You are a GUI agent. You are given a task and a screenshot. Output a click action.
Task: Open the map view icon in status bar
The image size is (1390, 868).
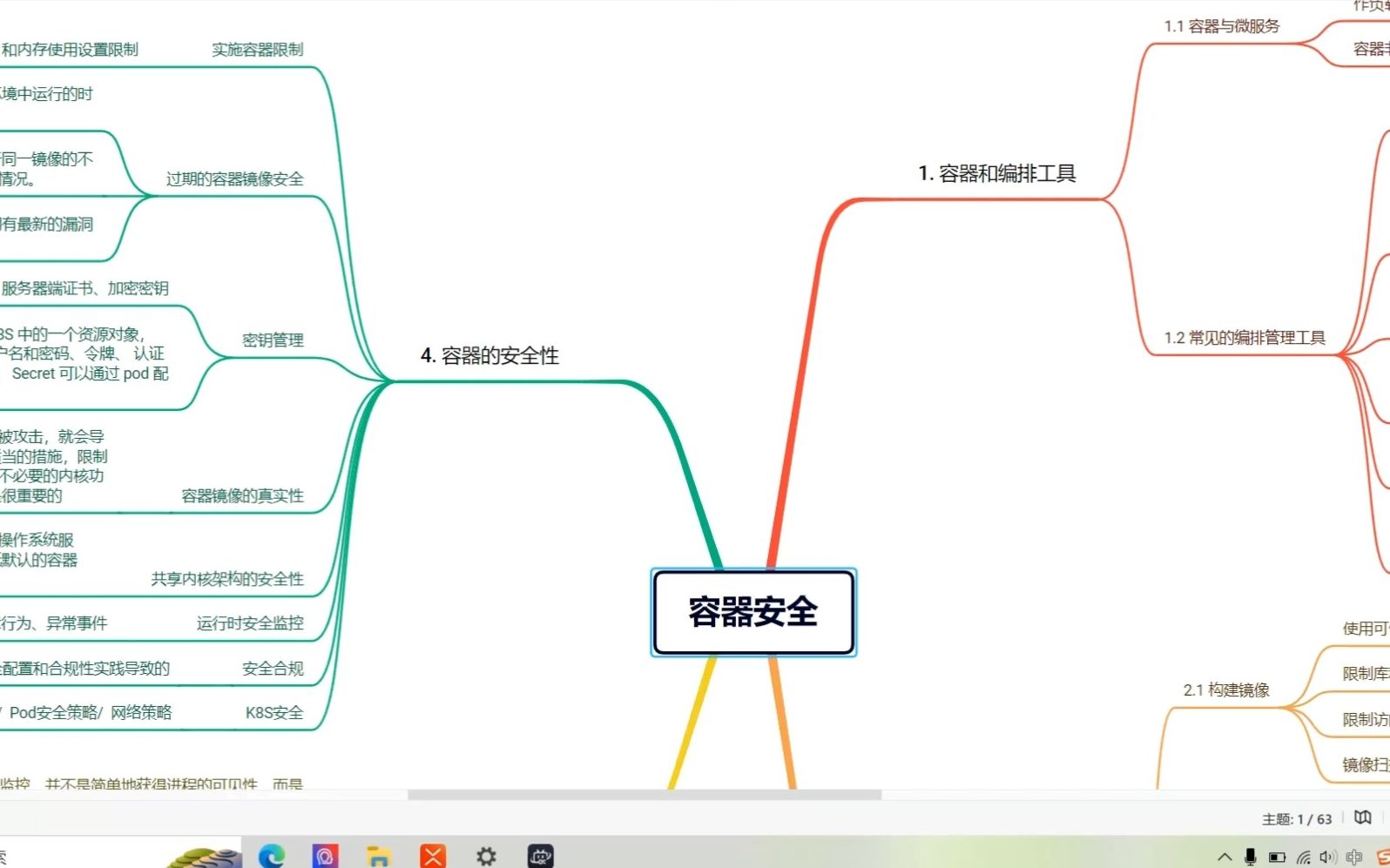point(1363,818)
